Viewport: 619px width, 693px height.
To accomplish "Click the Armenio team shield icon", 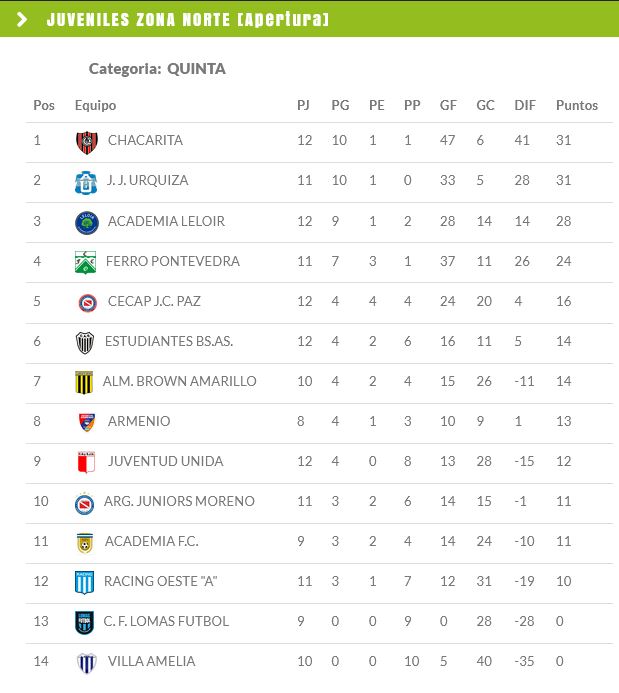I will pyautogui.click(x=87, y=422).
